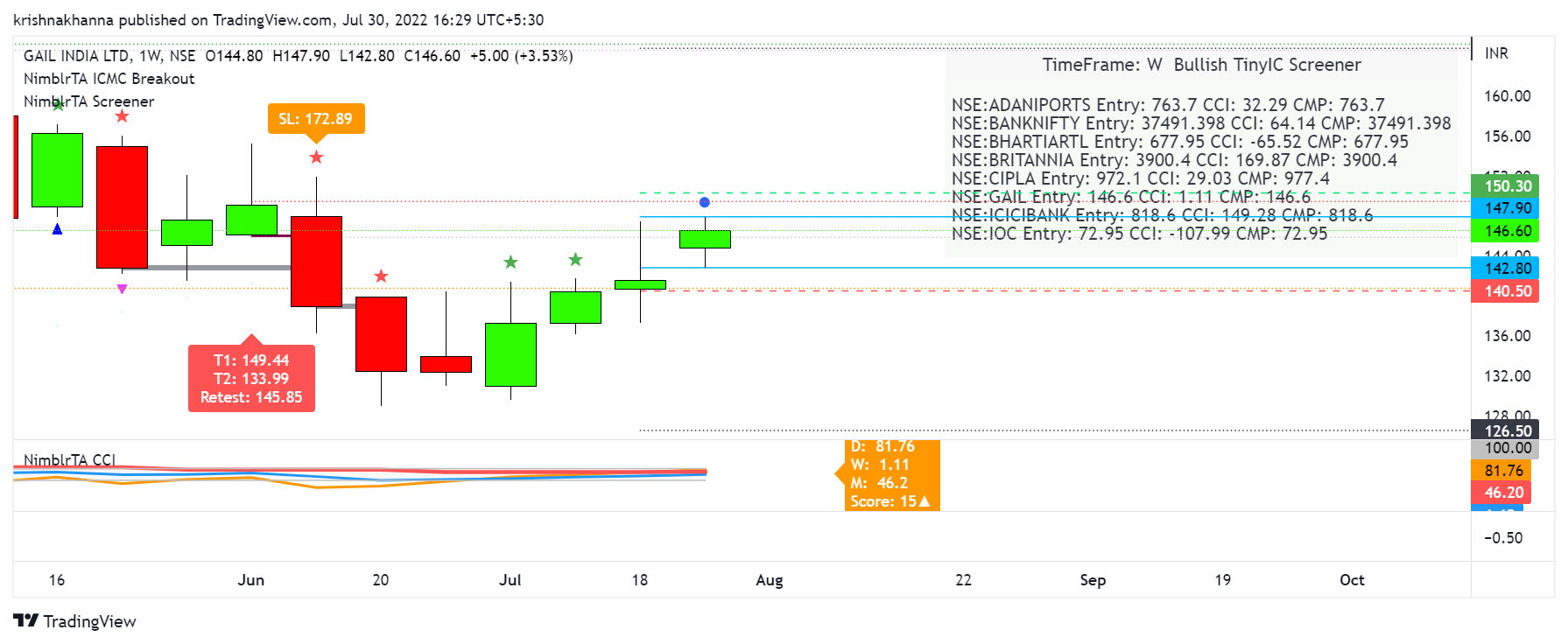The width and height of the screenshot is (1568, 644).
Task: Click the blue up-triangle below the first candle
Action: pos(57,229)
